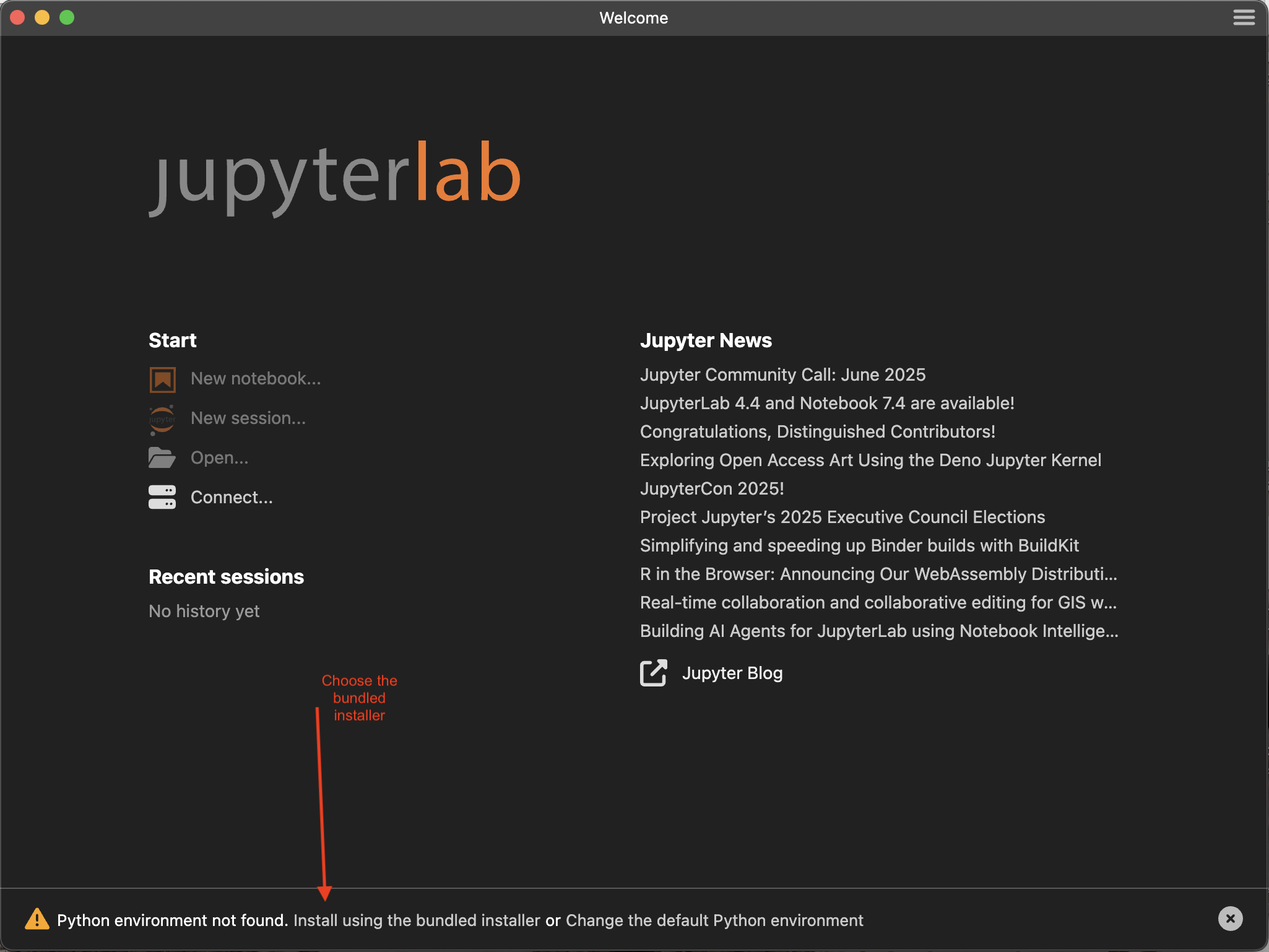This screenshot has height=952, width=1269.
Task: Click the green zoom window button
Action: pyautogui.click(x=67, y=17)
